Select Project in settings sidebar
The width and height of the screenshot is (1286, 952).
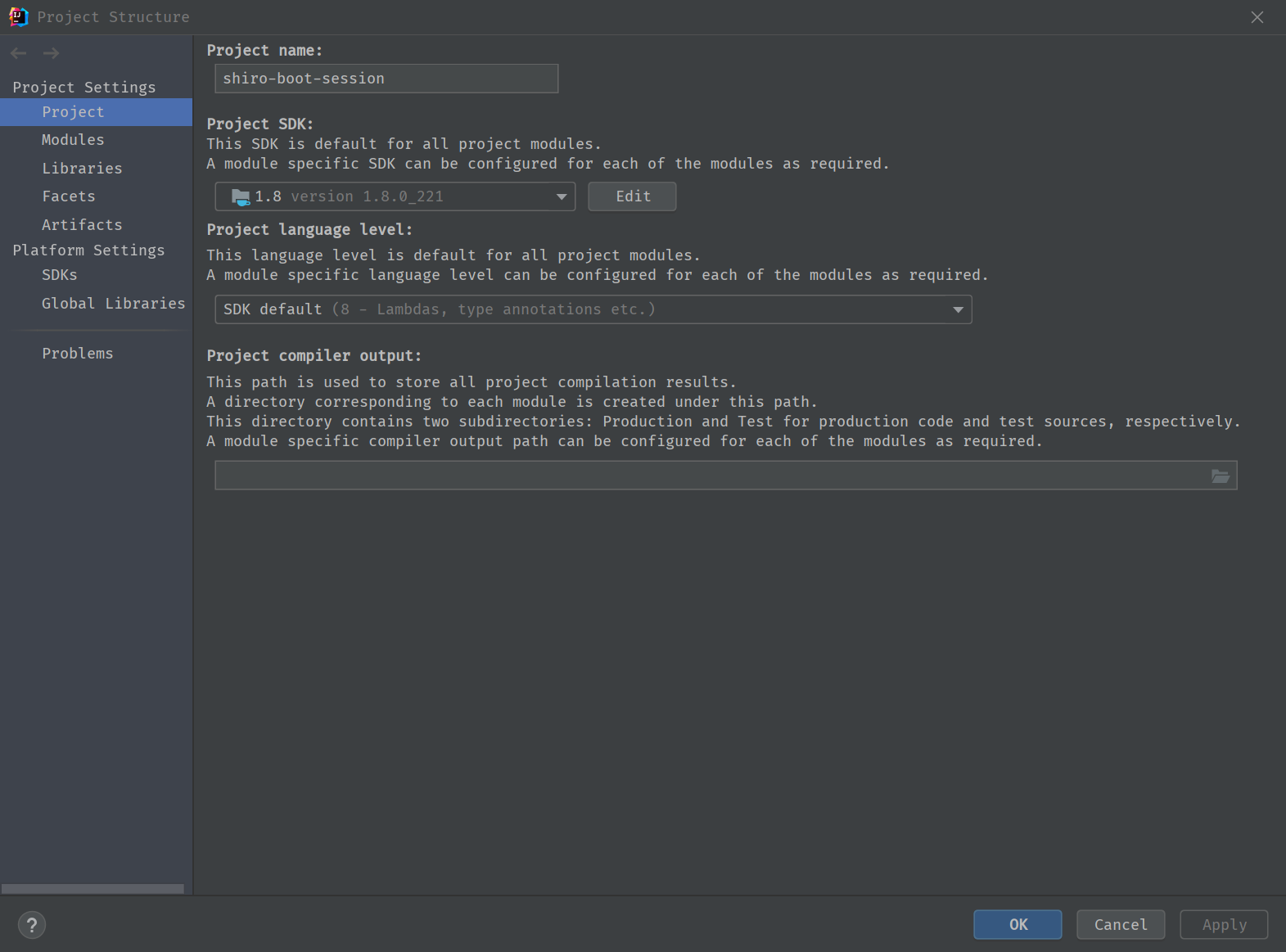pos(96,112)
